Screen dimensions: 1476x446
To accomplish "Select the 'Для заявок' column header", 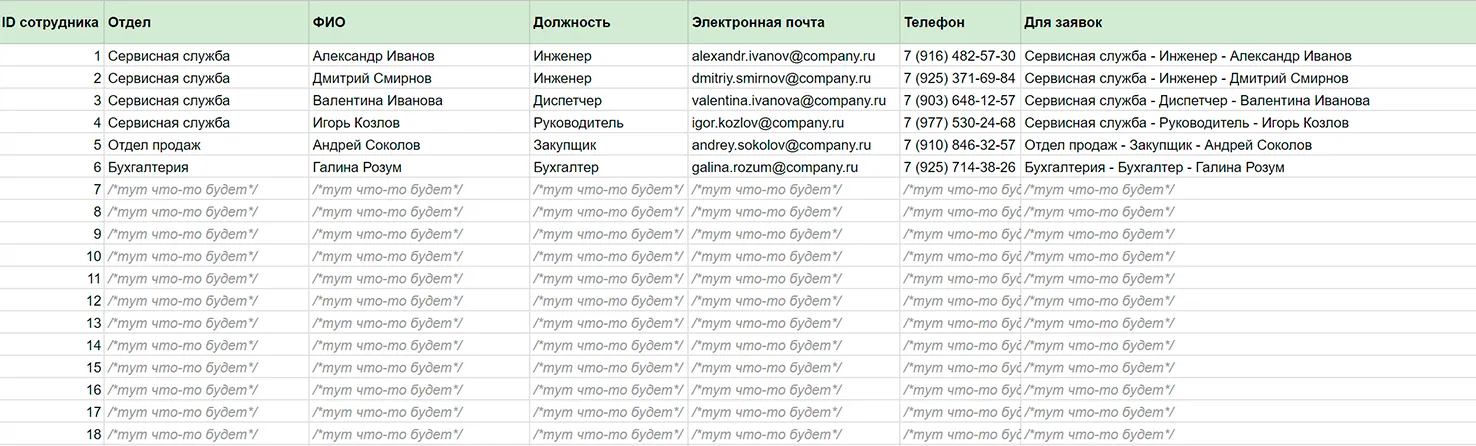I will pyautogui.click(x=1248, y=22).
